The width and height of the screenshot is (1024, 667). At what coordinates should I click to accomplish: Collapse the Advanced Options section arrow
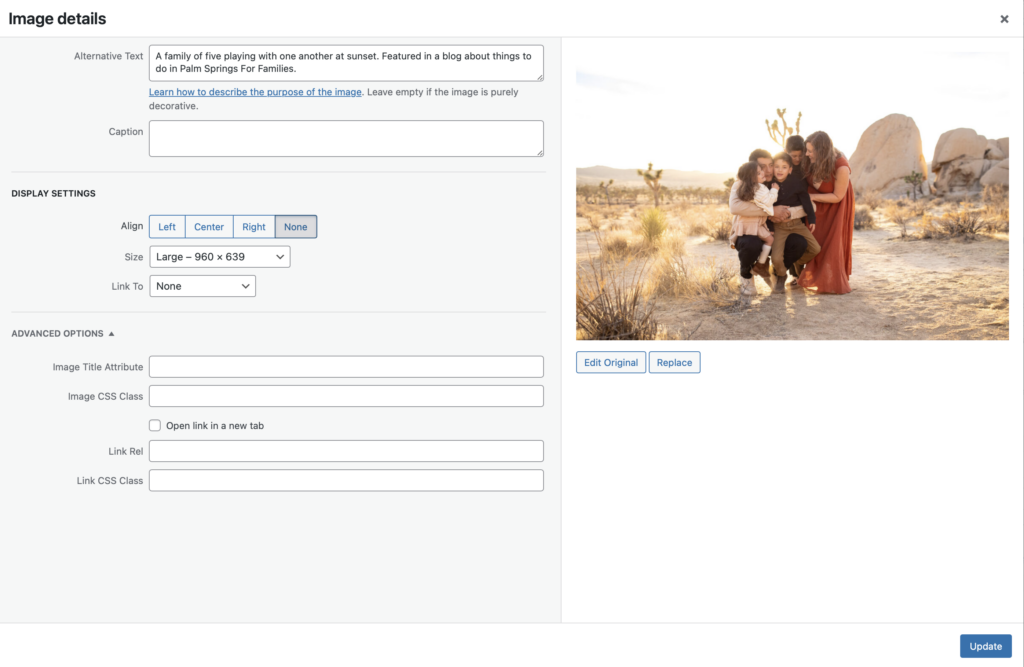coord(111,334)
